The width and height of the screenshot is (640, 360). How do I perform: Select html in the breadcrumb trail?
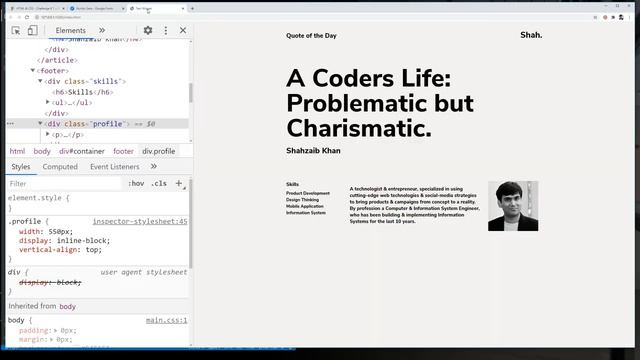coord(17,151)
